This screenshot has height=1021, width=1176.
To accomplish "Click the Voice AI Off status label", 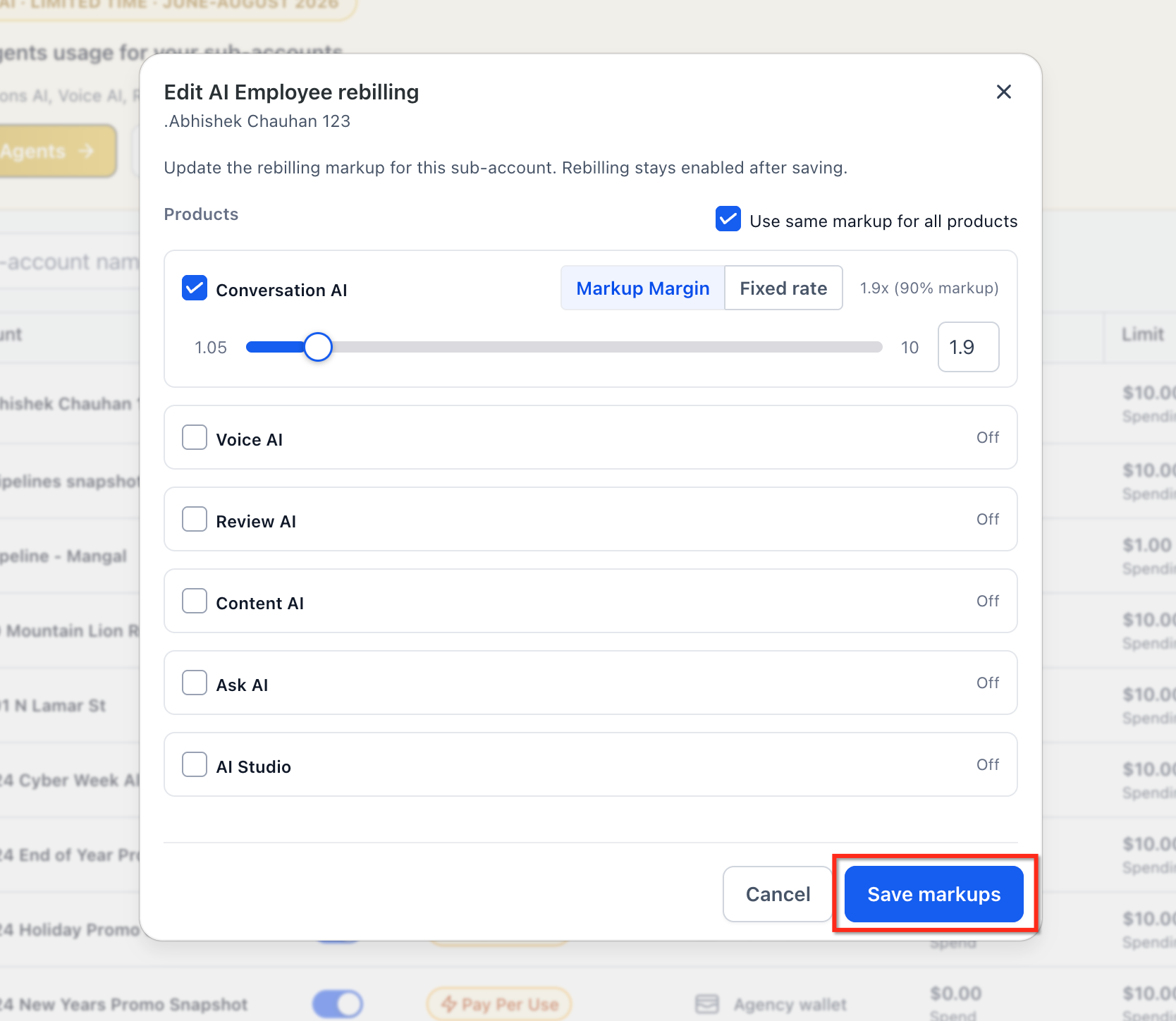I will [x=988, y=437].
